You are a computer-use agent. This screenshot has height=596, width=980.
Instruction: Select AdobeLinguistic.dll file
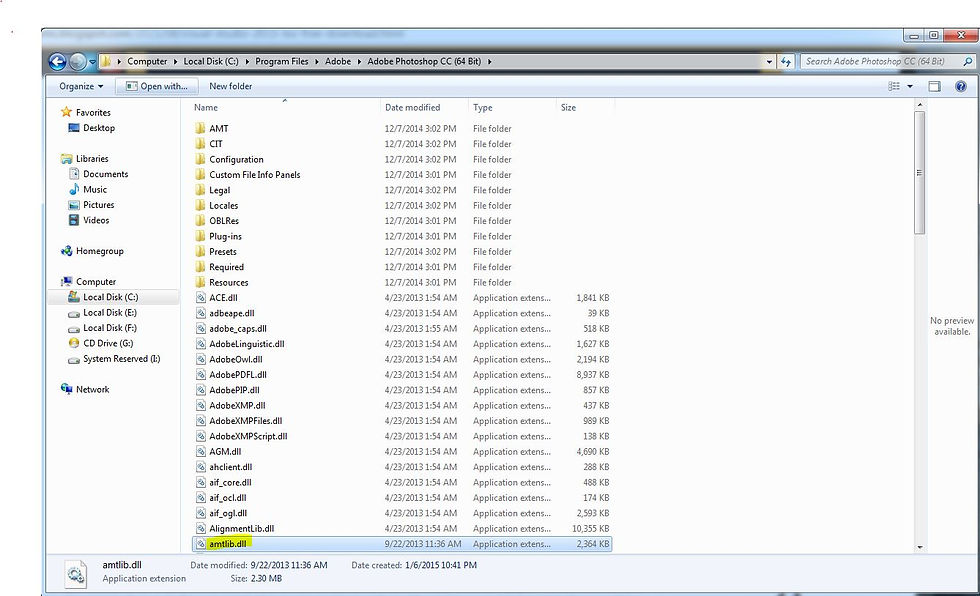click(x=246, y=344)
